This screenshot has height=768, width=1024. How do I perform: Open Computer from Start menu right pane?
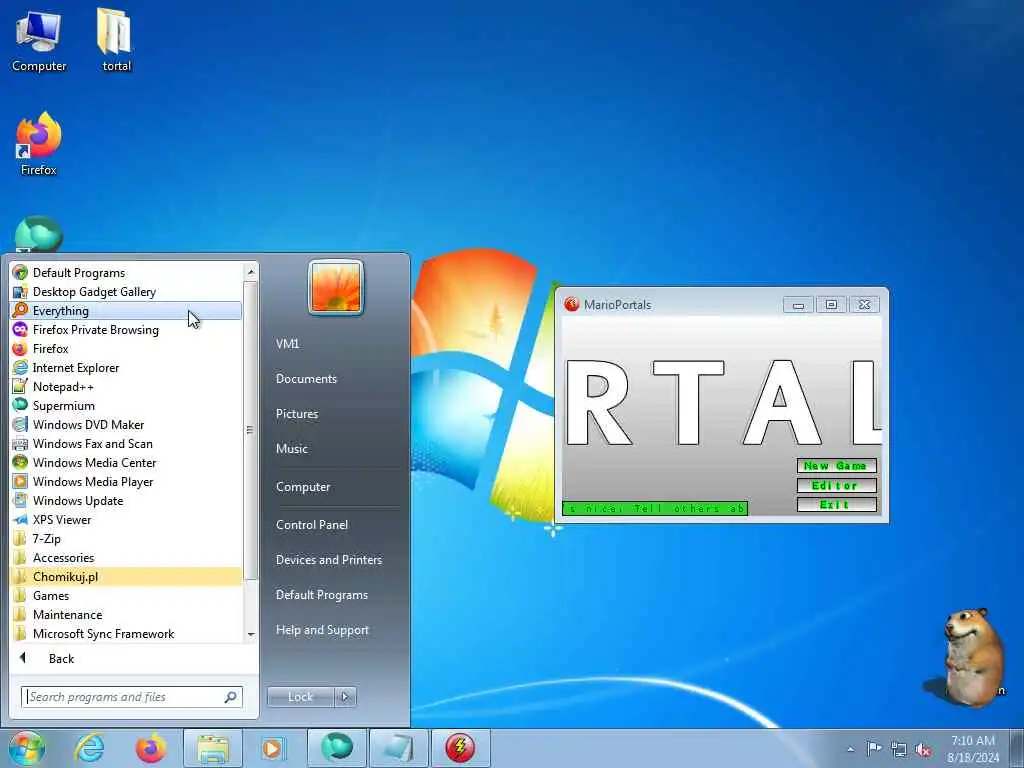[303, 487]
